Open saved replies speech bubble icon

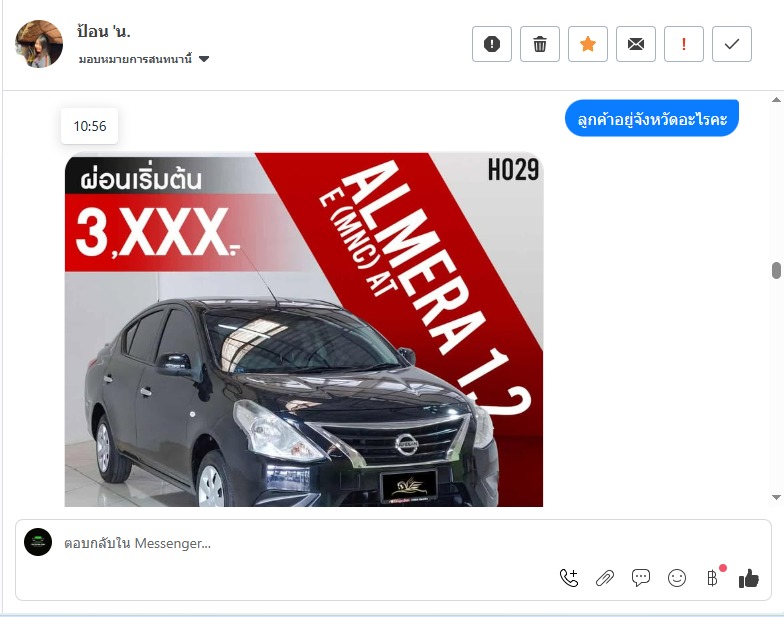tap(640, 578)
